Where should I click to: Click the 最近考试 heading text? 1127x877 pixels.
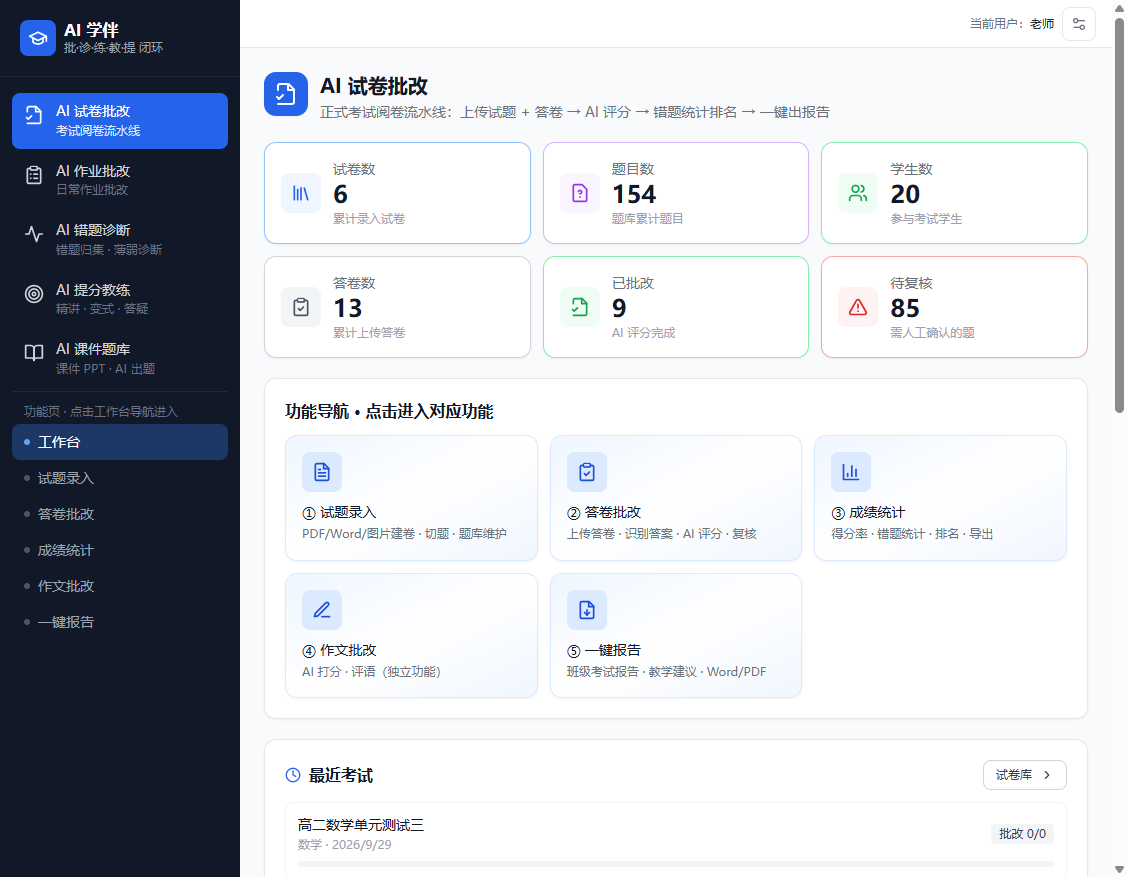click(x=341, y=776)
